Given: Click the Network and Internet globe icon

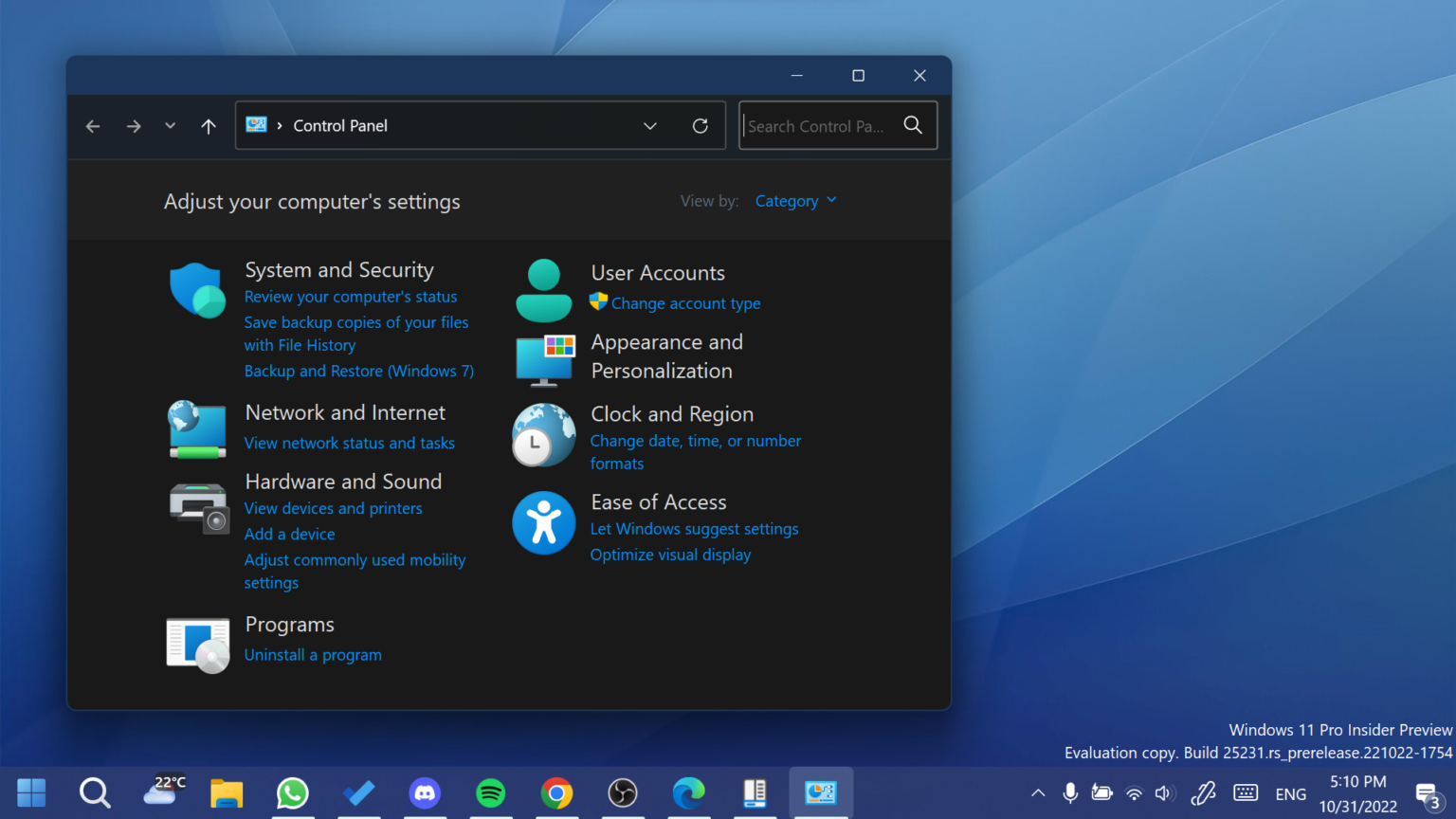Looking at the screenshot, I should tap(196, 428).
